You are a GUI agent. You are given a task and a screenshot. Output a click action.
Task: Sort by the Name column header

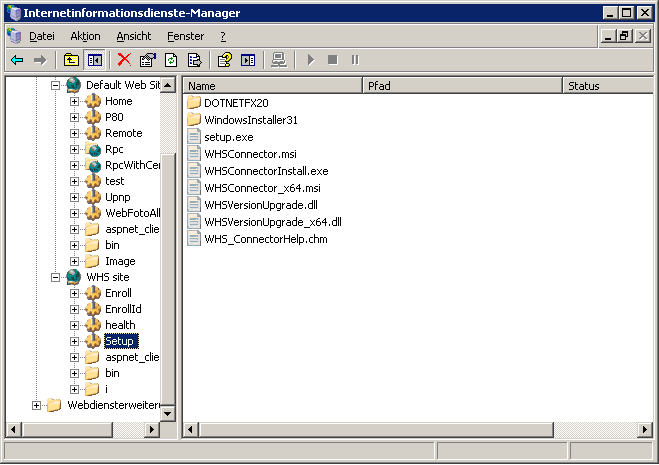[x=273, y=86]
